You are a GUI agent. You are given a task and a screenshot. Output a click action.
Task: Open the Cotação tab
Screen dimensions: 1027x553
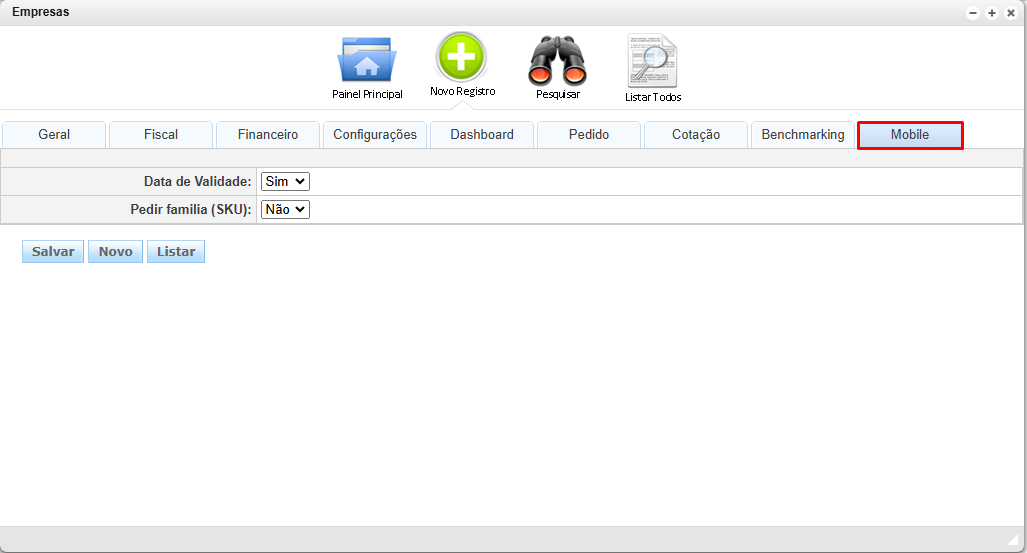(x=696, y=135)
